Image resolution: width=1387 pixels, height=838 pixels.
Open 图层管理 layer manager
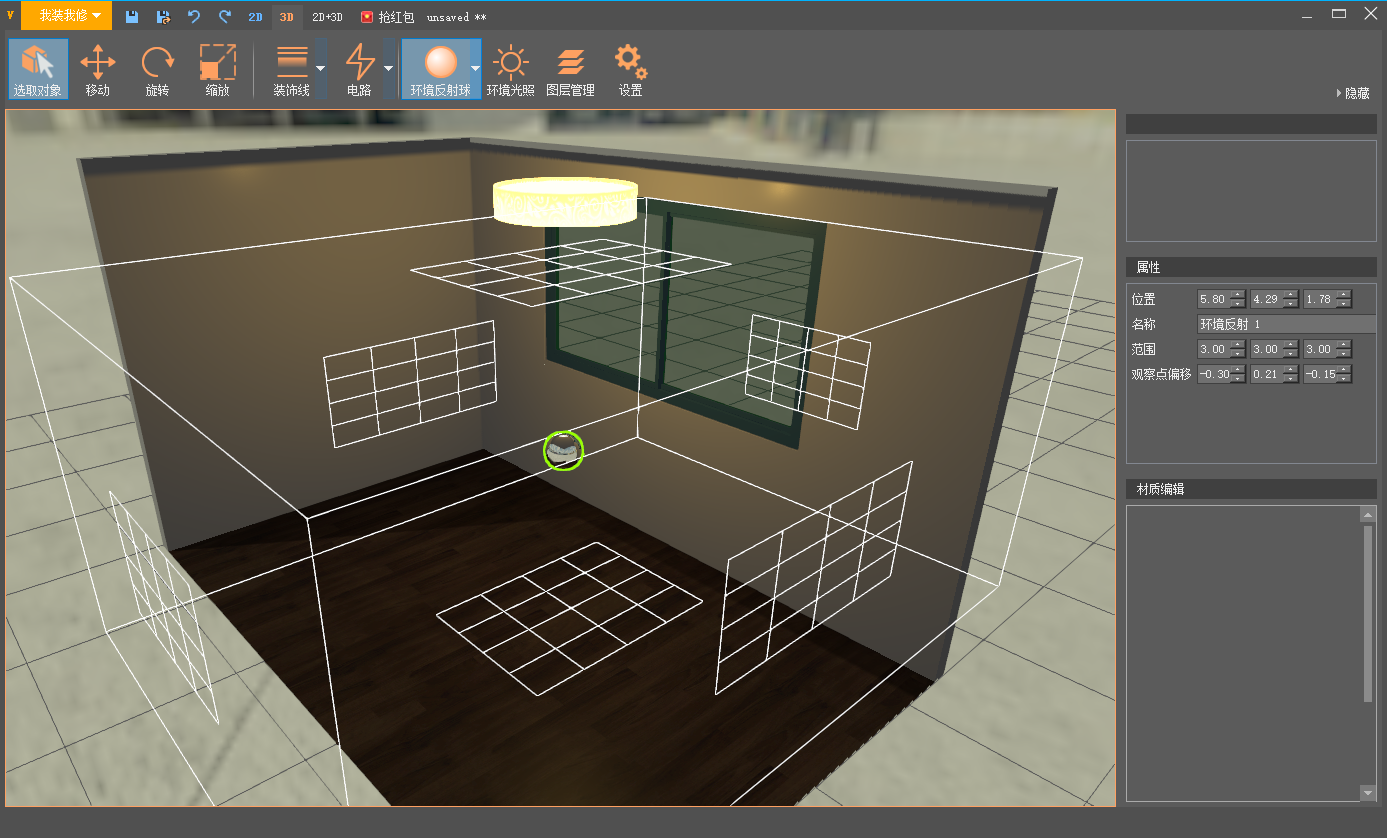point(570,69)
